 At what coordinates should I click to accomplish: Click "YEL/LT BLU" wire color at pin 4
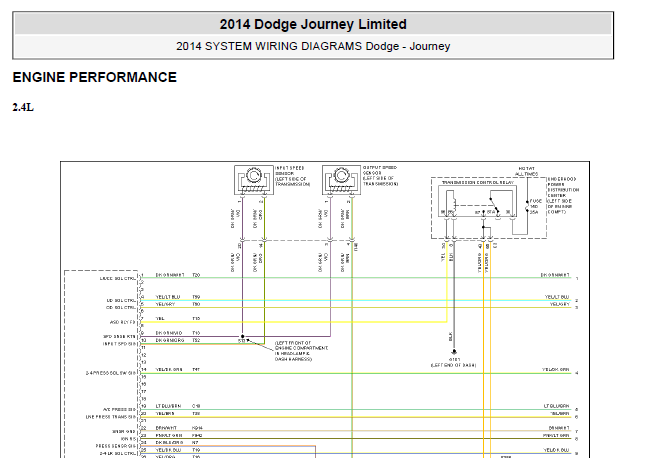(x=168, y=297)
